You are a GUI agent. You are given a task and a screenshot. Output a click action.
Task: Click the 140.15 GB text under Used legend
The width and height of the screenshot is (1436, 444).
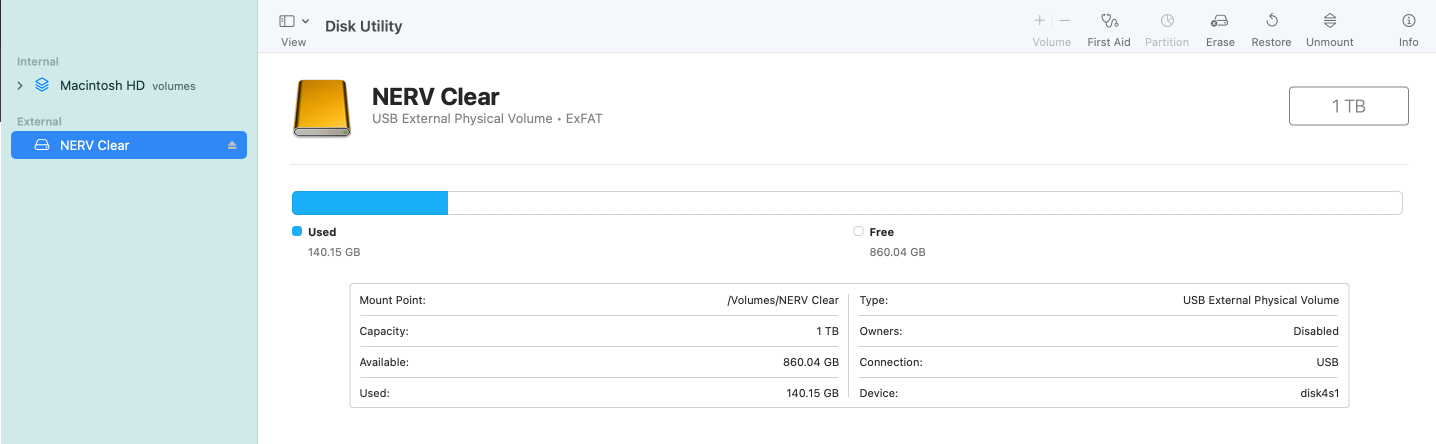pos(334,252)
